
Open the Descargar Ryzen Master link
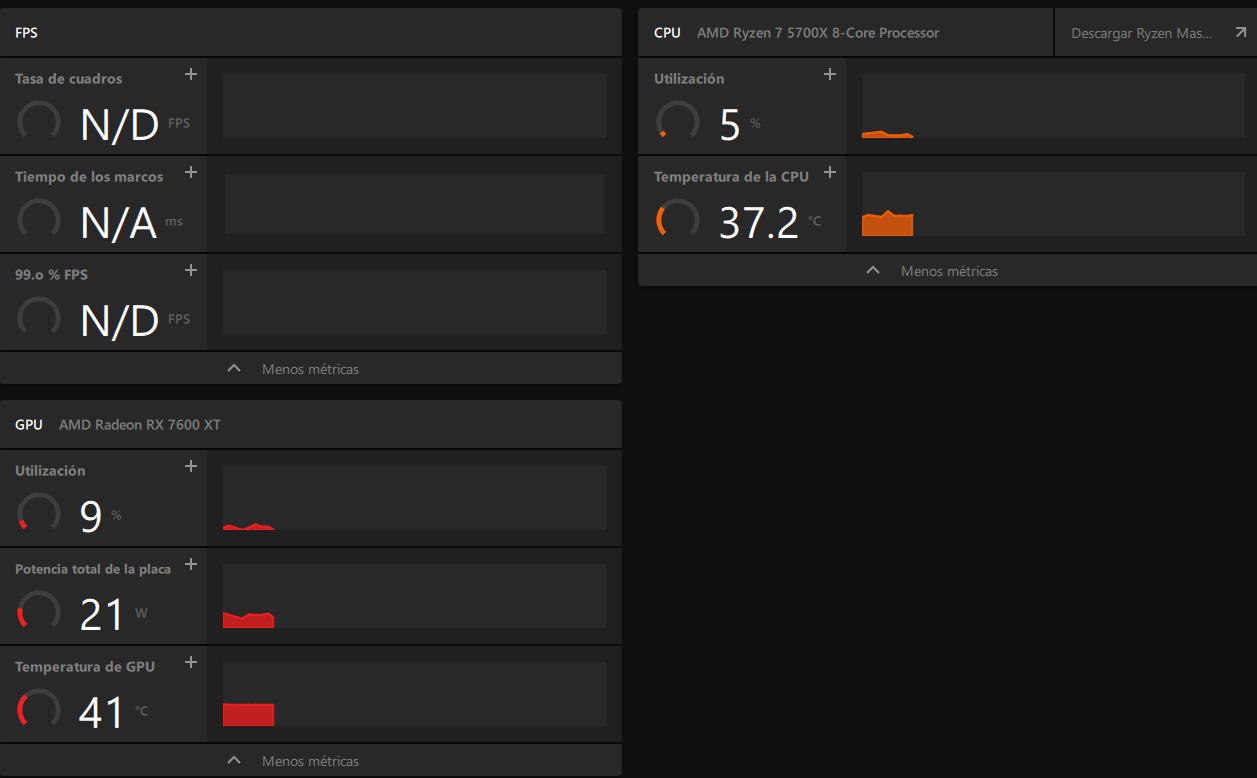coord(1140,33)
